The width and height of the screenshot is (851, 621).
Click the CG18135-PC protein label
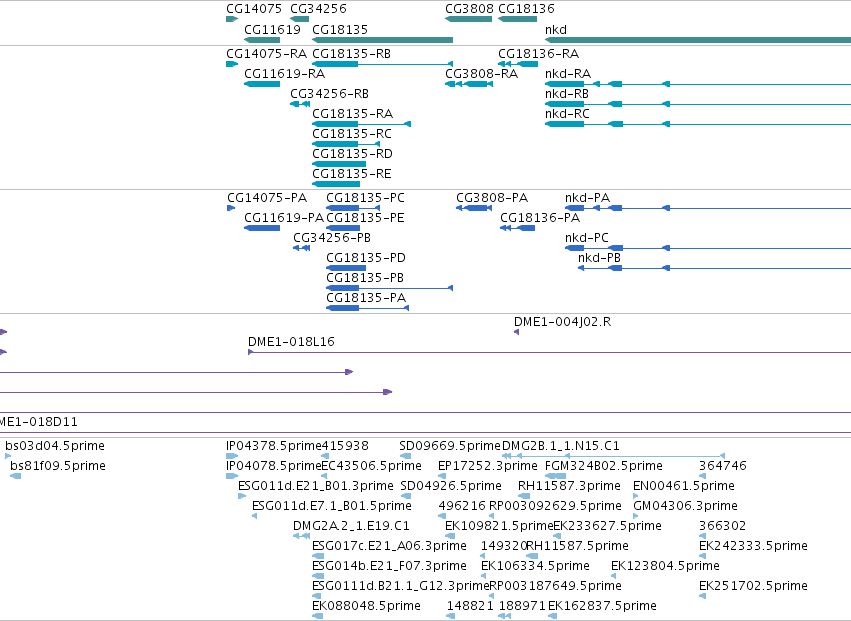tap(365, 198)
